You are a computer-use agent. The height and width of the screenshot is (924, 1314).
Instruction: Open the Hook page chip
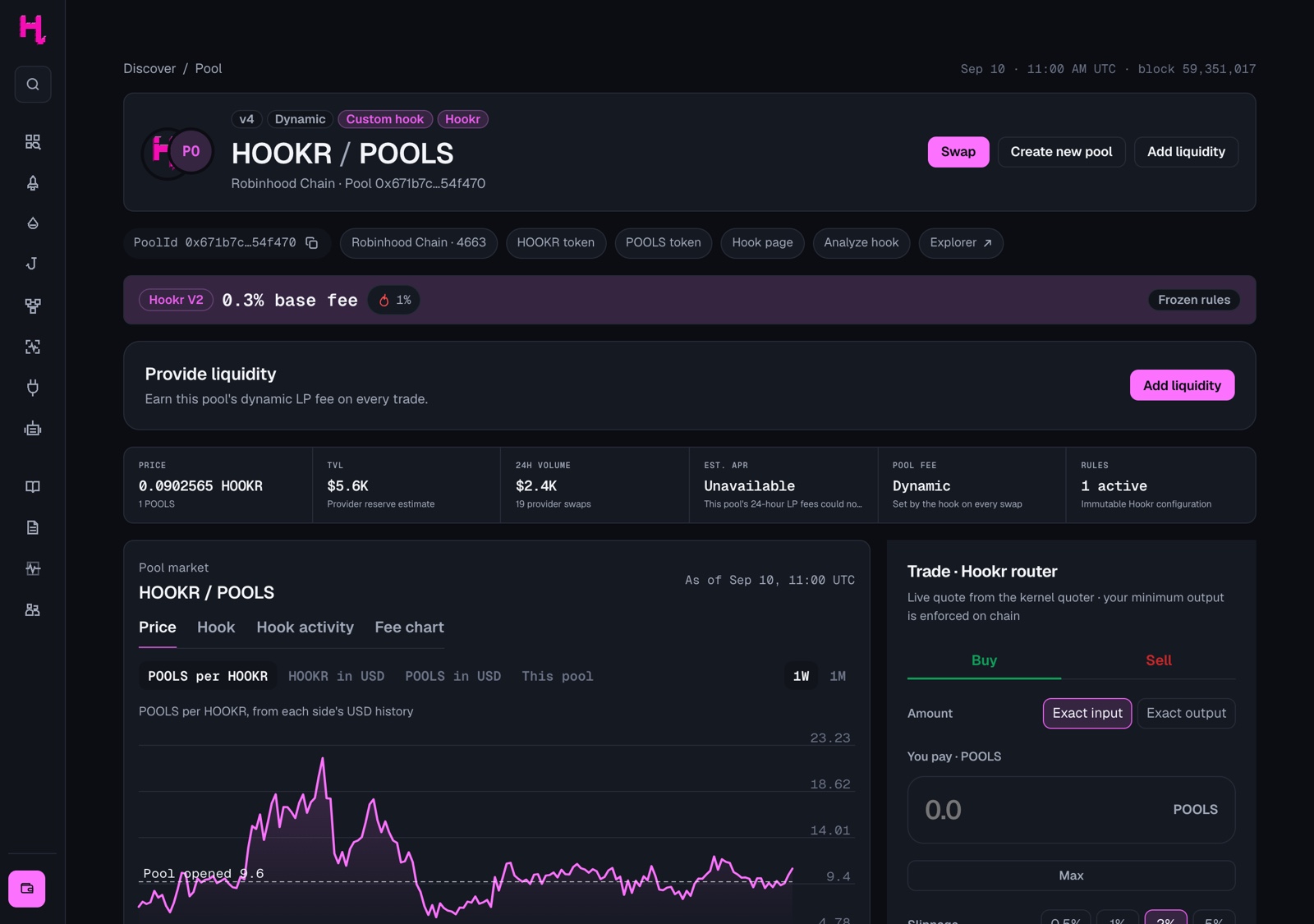coord(762,243)
